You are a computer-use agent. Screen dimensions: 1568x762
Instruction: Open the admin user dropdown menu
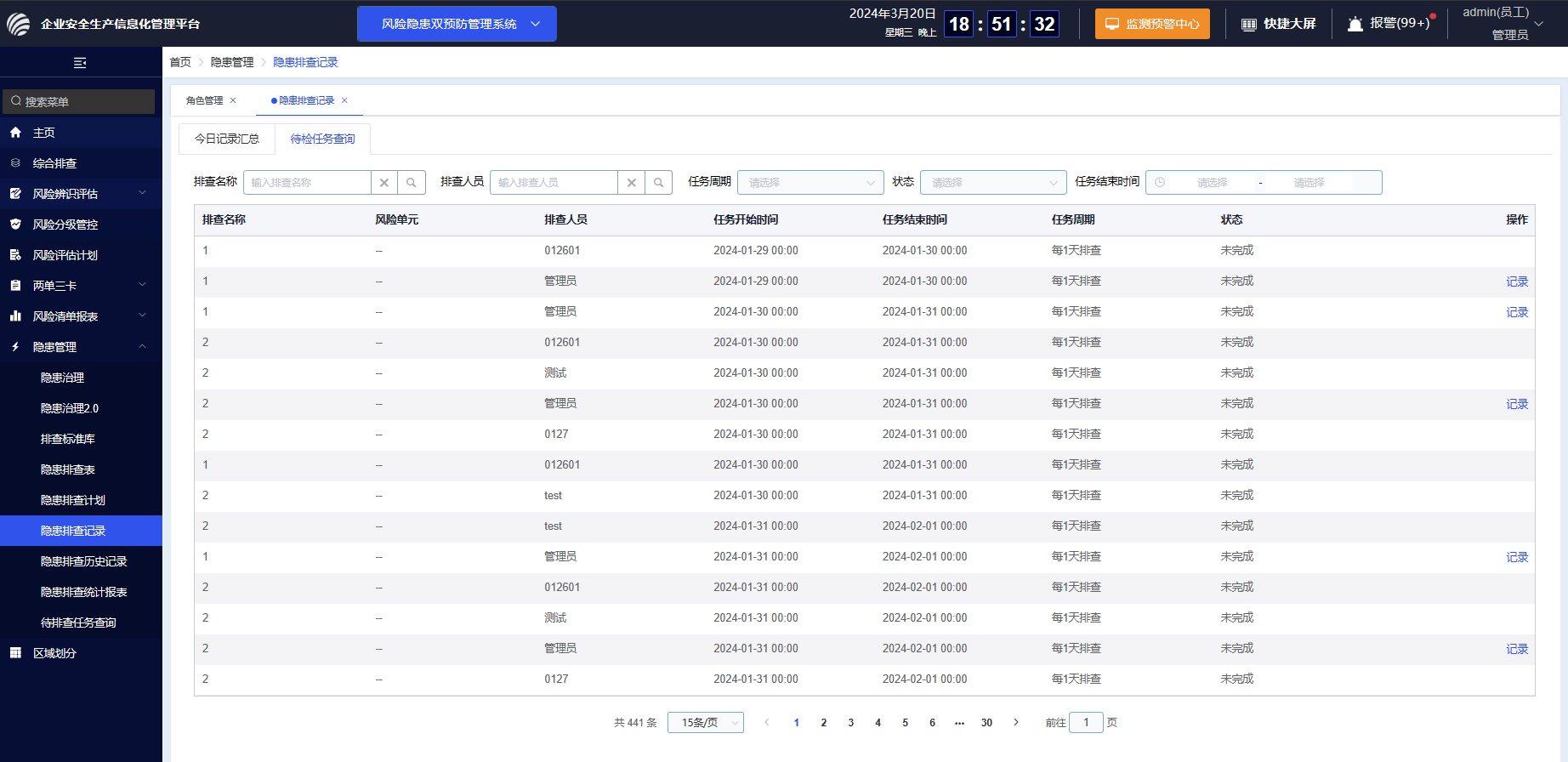1503,23
